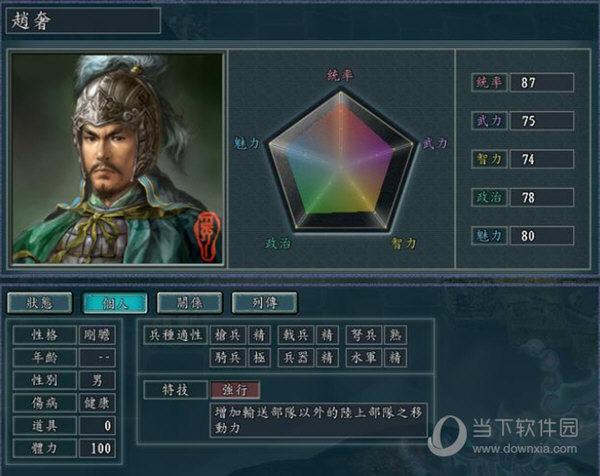Click the 魅力 stat value 80
The height and width of the screenshot is (476, 600).
tap(542, 236)
